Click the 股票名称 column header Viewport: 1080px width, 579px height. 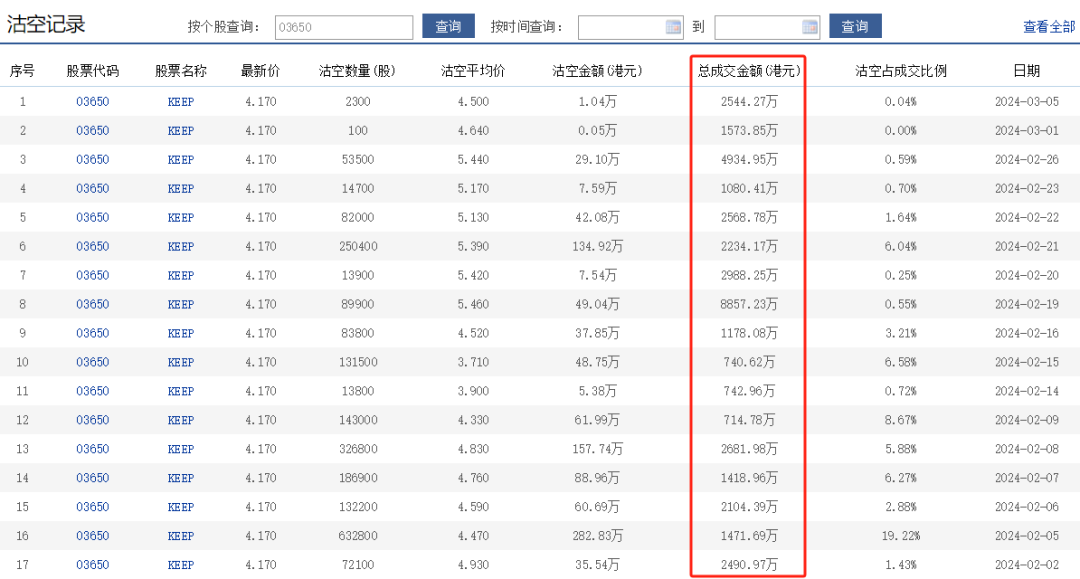point(180,70)
